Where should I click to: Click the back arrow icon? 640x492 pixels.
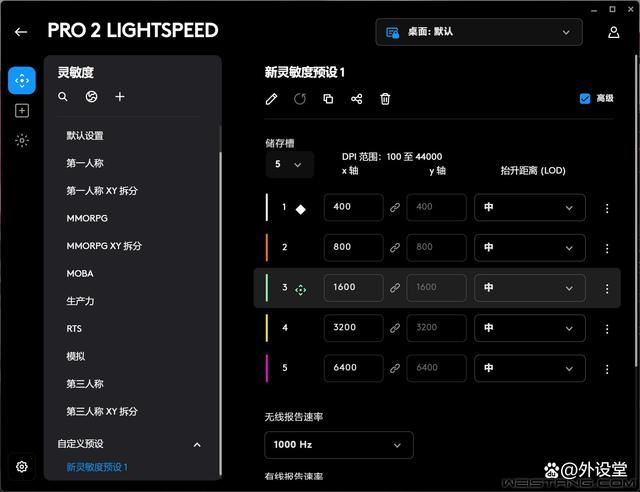click(x=21, y=32)
